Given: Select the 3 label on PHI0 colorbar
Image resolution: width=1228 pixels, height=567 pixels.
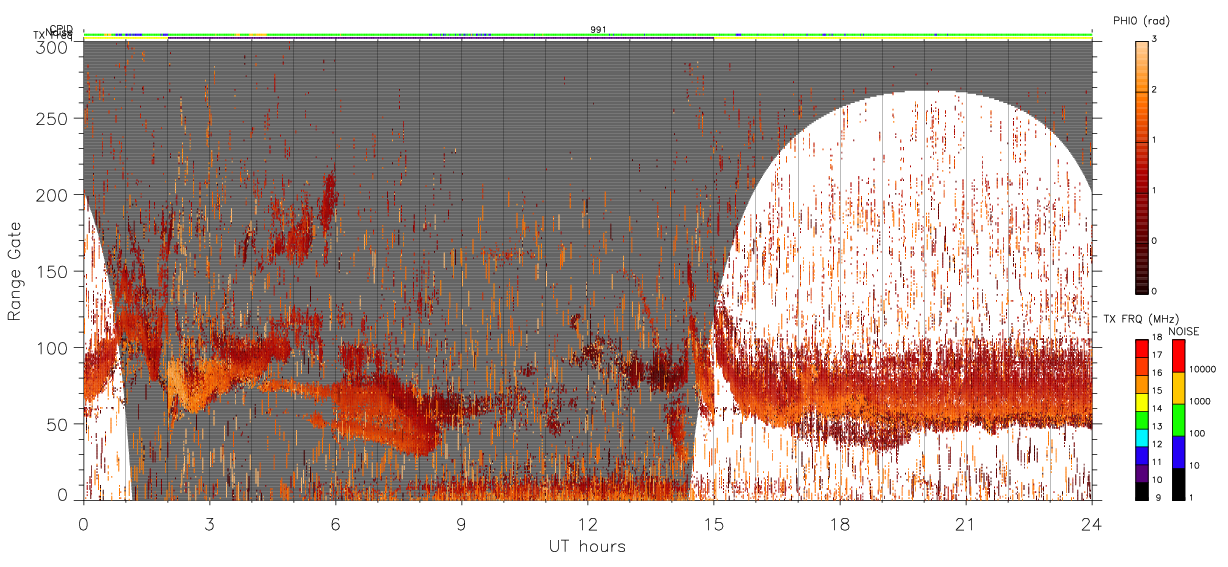Looking at the screenshot, I should point(1154,40).
